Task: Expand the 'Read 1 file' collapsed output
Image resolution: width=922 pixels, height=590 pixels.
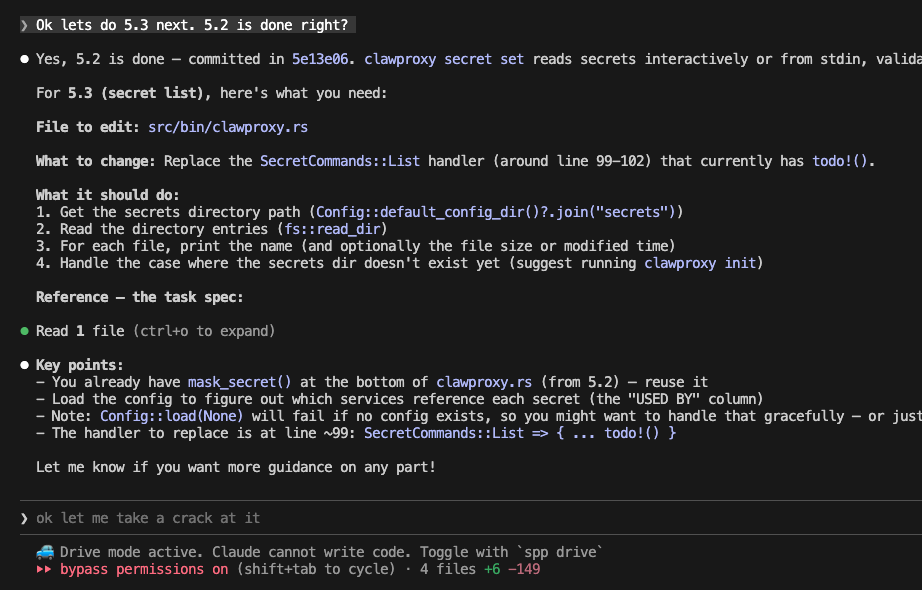Action: (79, 331)
